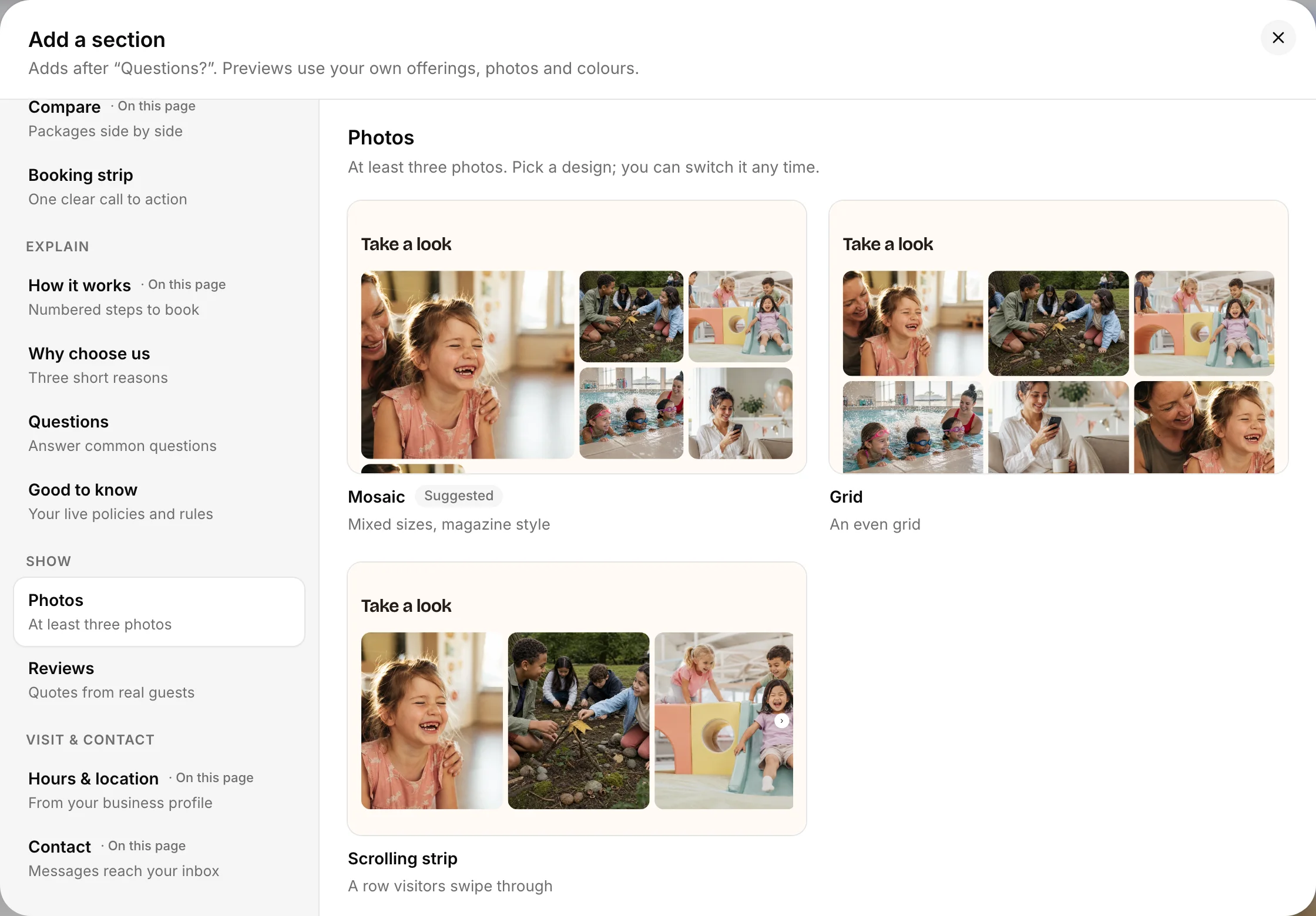Open the Questions section option

(159, 433)
